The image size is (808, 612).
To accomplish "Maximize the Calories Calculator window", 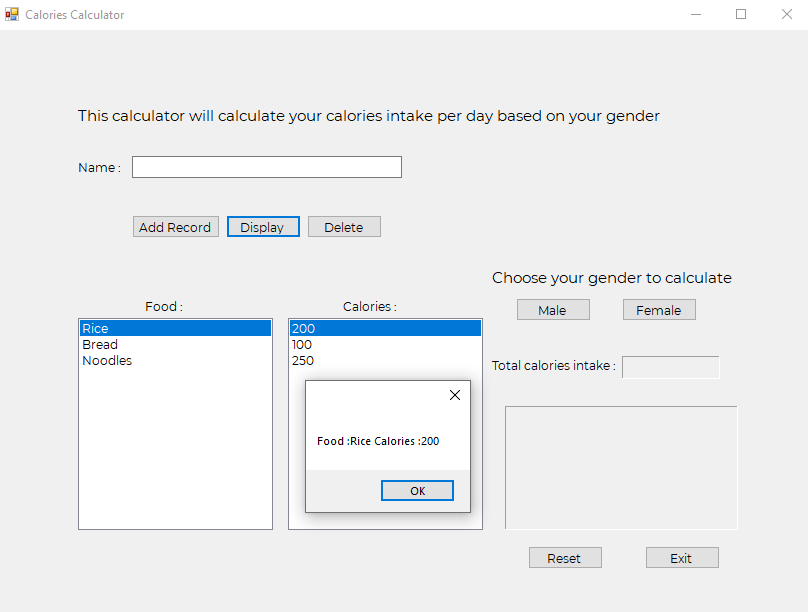I will pos(741,14).
